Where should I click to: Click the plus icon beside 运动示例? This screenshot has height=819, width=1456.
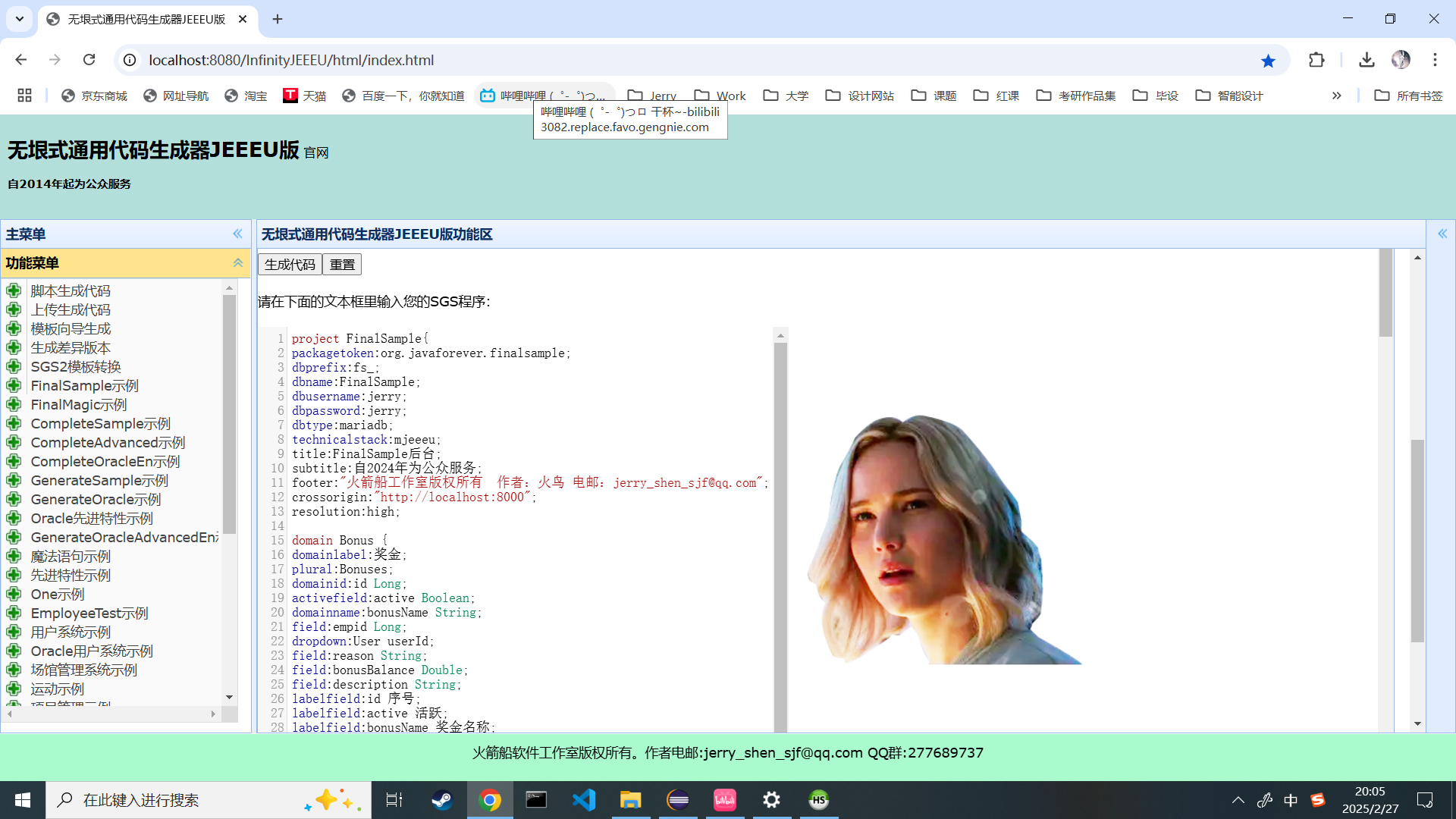pos(14,689)
